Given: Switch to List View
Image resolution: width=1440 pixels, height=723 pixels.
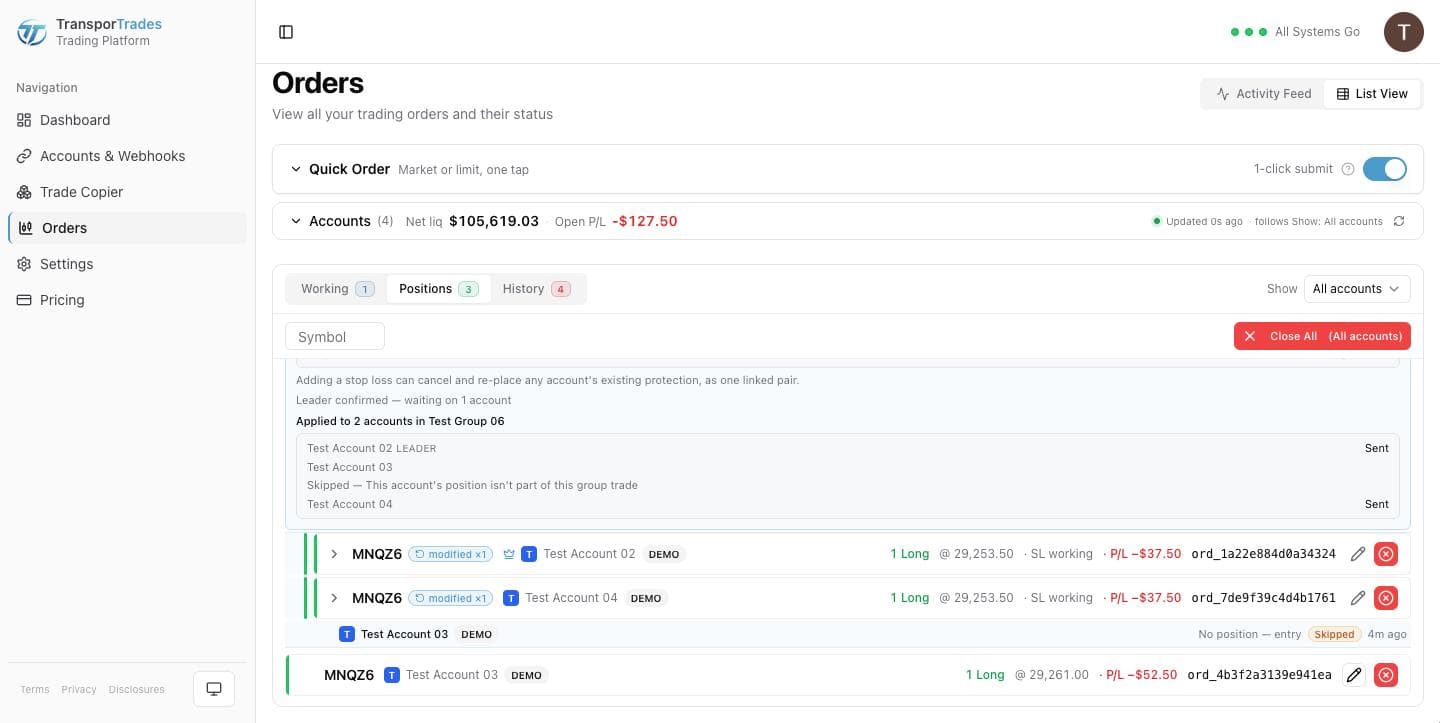Looking at the screenshot, I should point(1372,94).
